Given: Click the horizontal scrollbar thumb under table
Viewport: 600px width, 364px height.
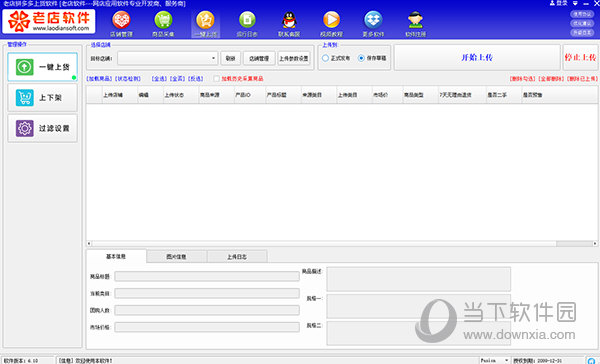Looking at the screenshot, I should coord(574,243).
